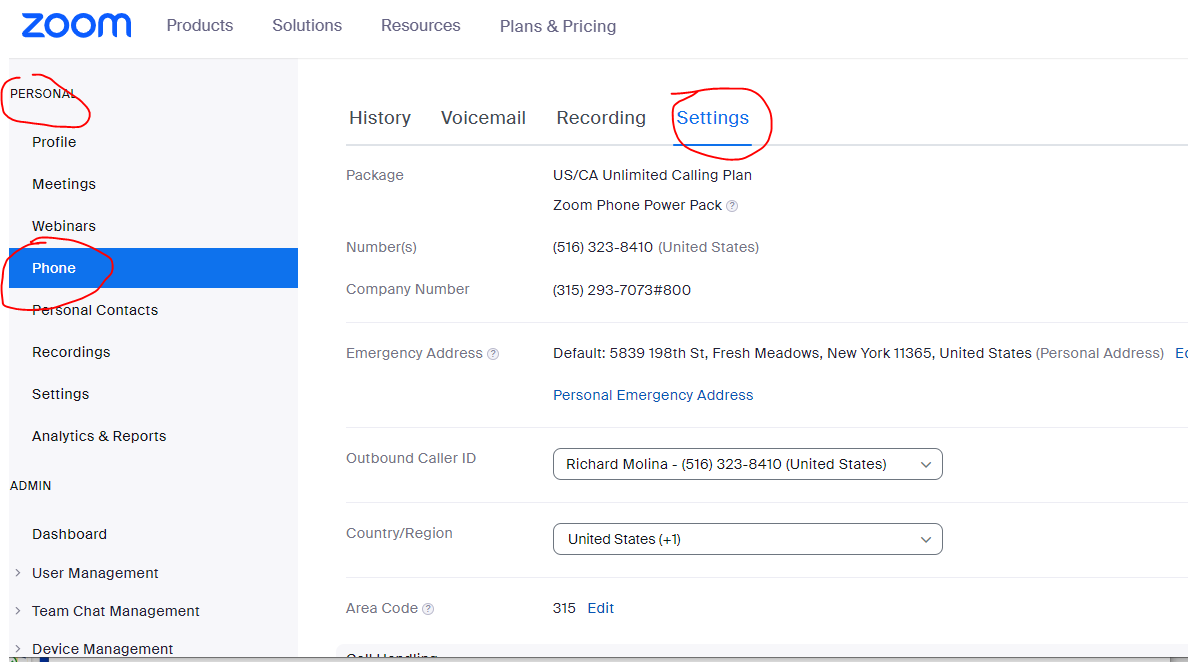The height and width of the screenshot is (662, 1188).
Task: Click the Company Number label
Action: (408, 289)
